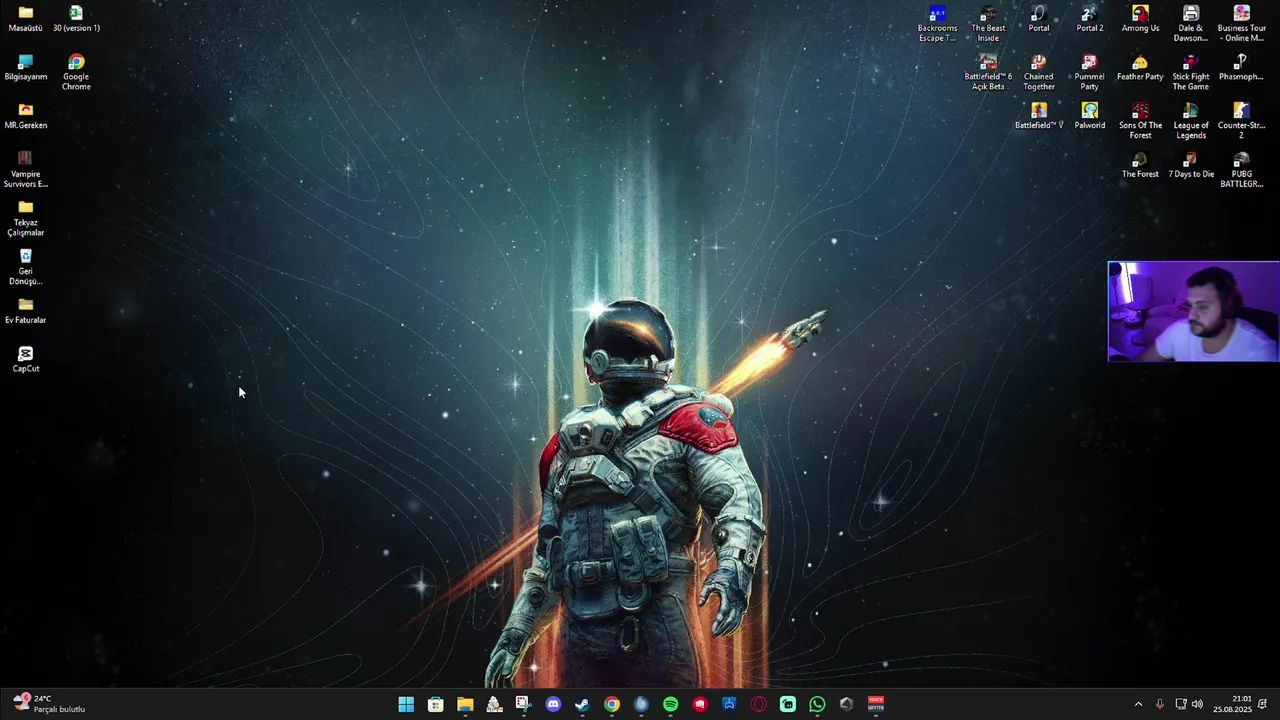Select the Portal 2 shortcut
This screenshot has width=1280, height=720.
point(1090,19)
